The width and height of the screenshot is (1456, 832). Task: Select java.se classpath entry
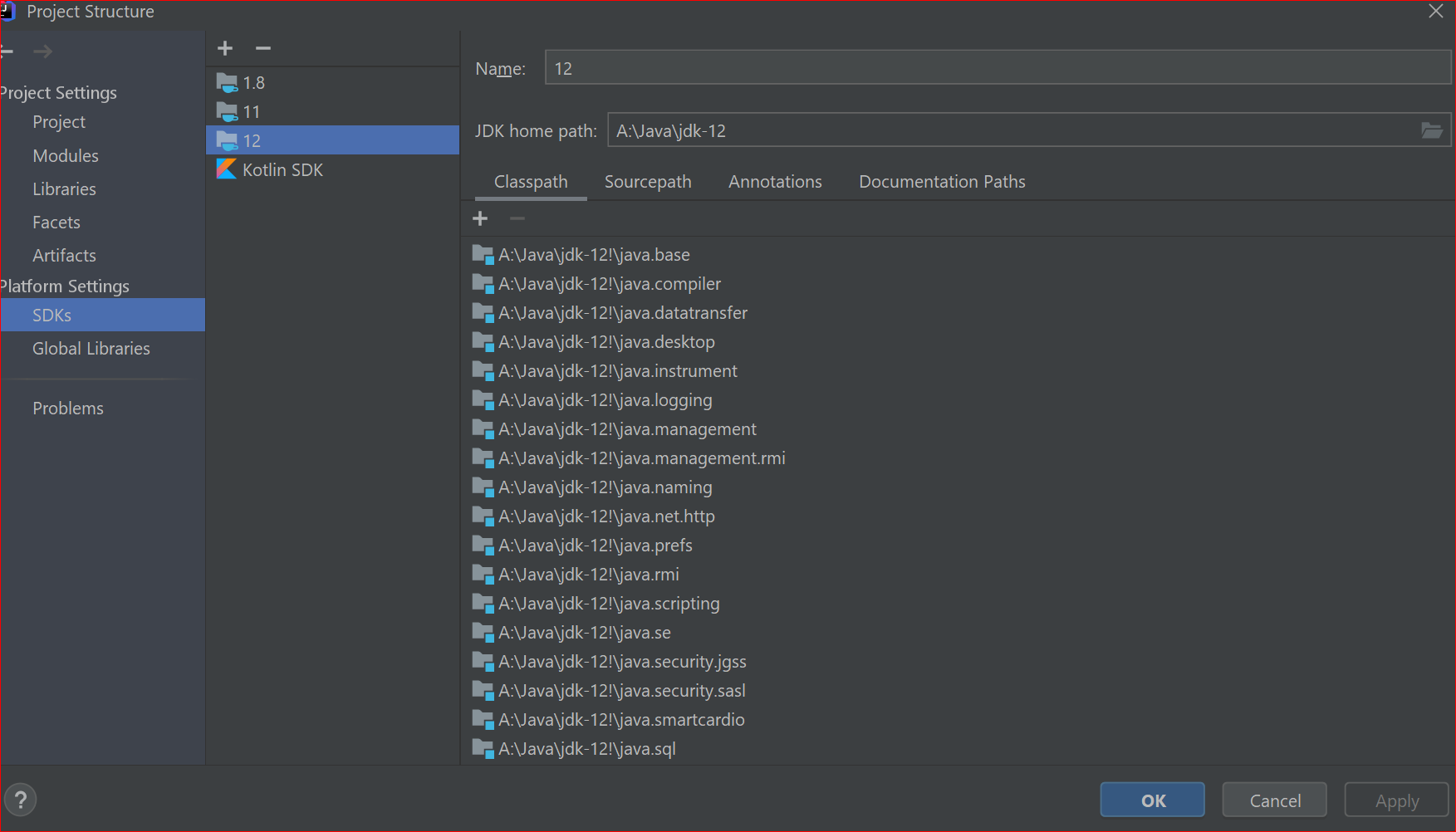point(571,633)
